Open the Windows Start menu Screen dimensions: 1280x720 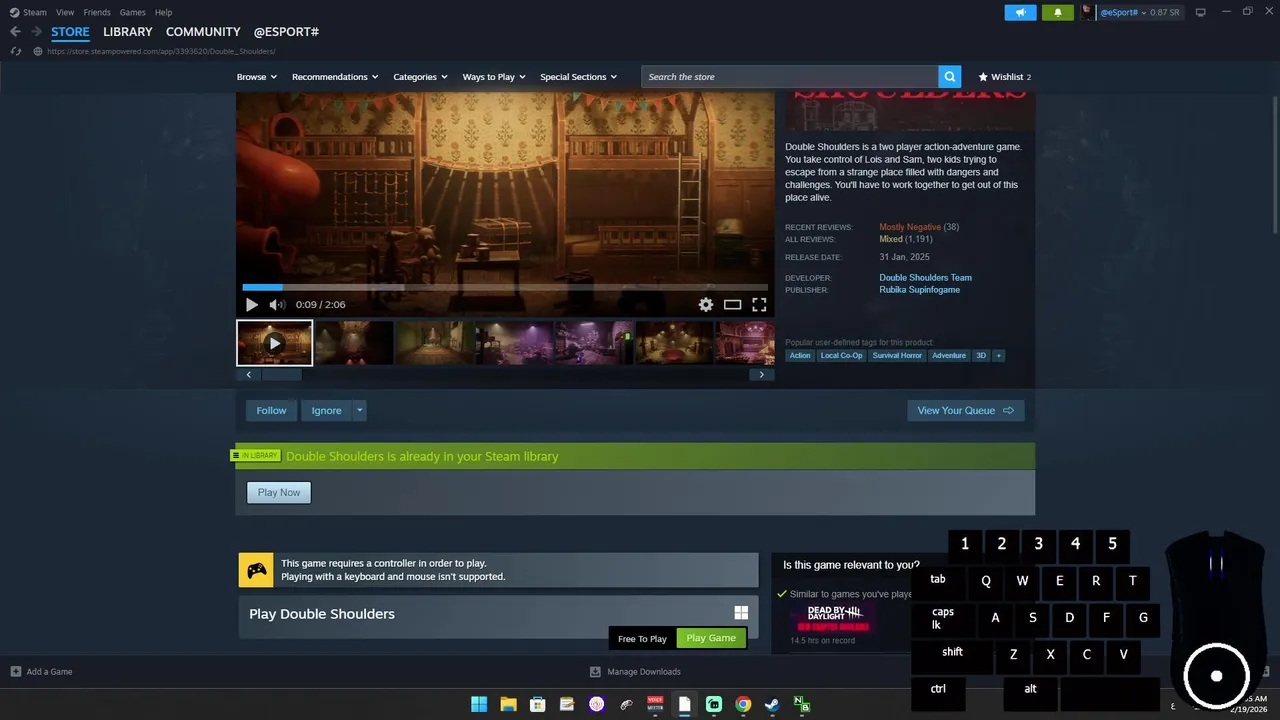(479, 704)
